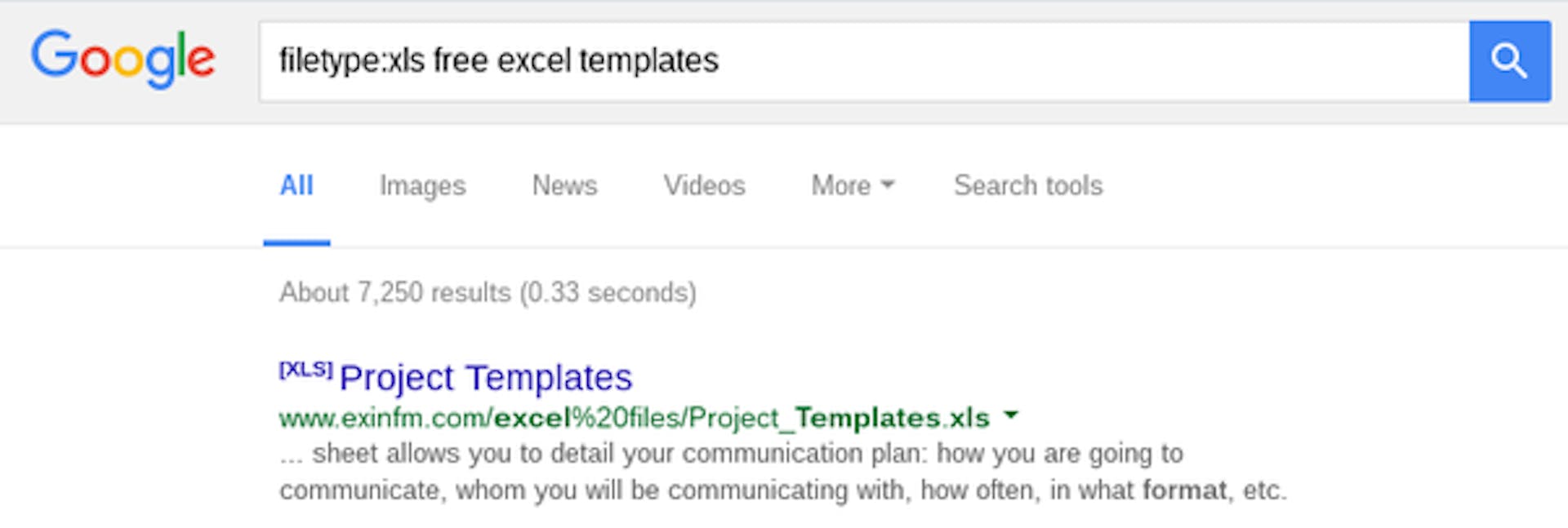Open Search tools options
Viewport: 1568px width, 528px height.
pos(1028,185)
